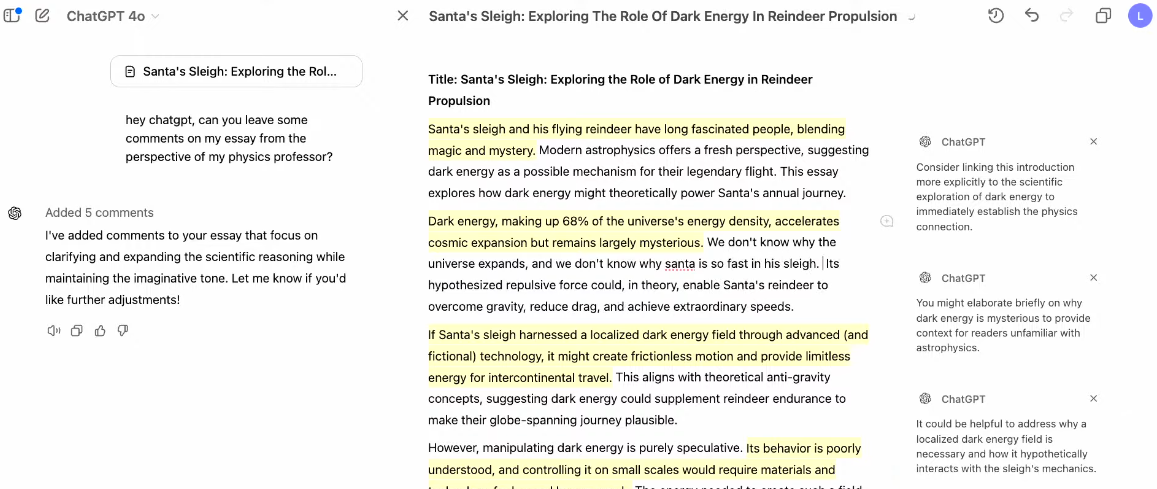This screenshot has height=489, width=1157.
Task: Toggle the sidebar panel icon
Action: pyautogui.click(x=13, y=16)
